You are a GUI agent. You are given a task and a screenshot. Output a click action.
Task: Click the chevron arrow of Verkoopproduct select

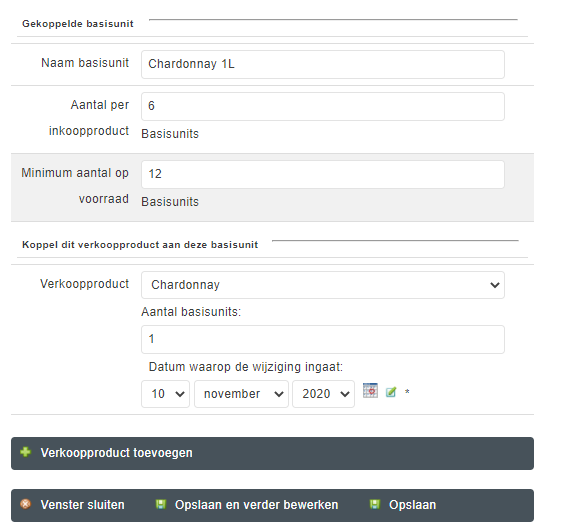pos(494,285)
